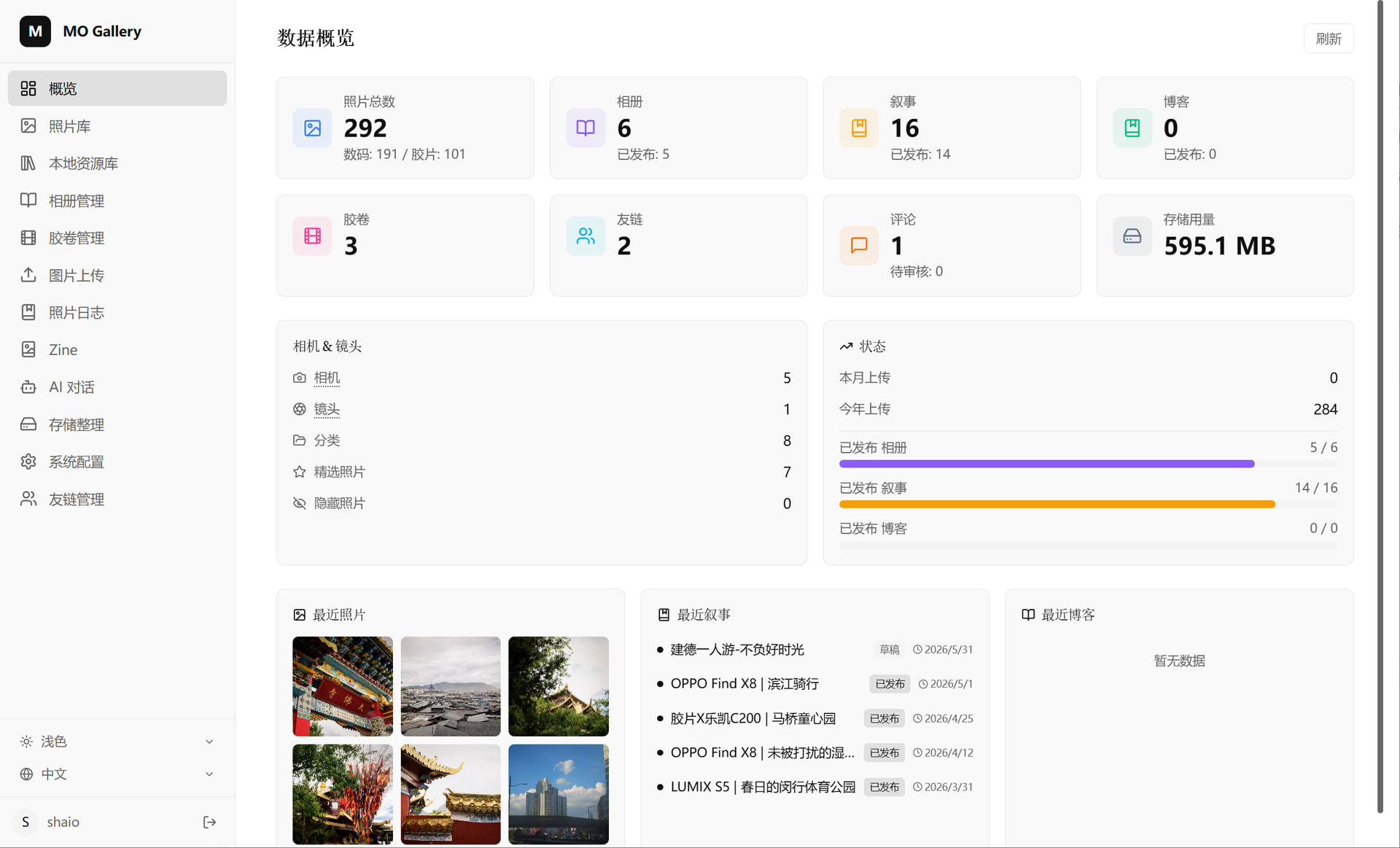
Task: Click the 草稿 badge on 建德一人游
Action: [889, 650]
